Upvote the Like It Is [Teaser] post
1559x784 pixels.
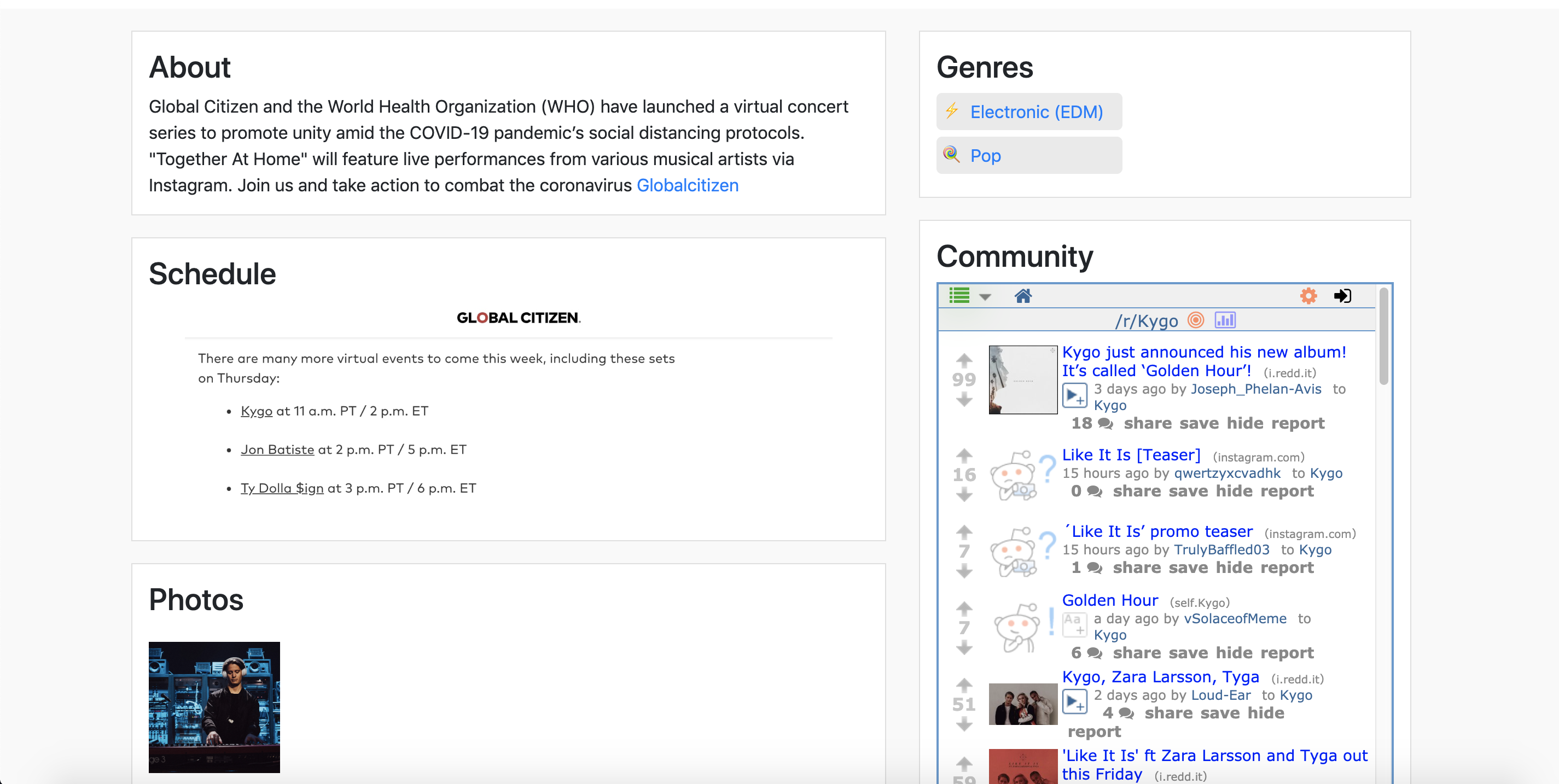point(964,455)
